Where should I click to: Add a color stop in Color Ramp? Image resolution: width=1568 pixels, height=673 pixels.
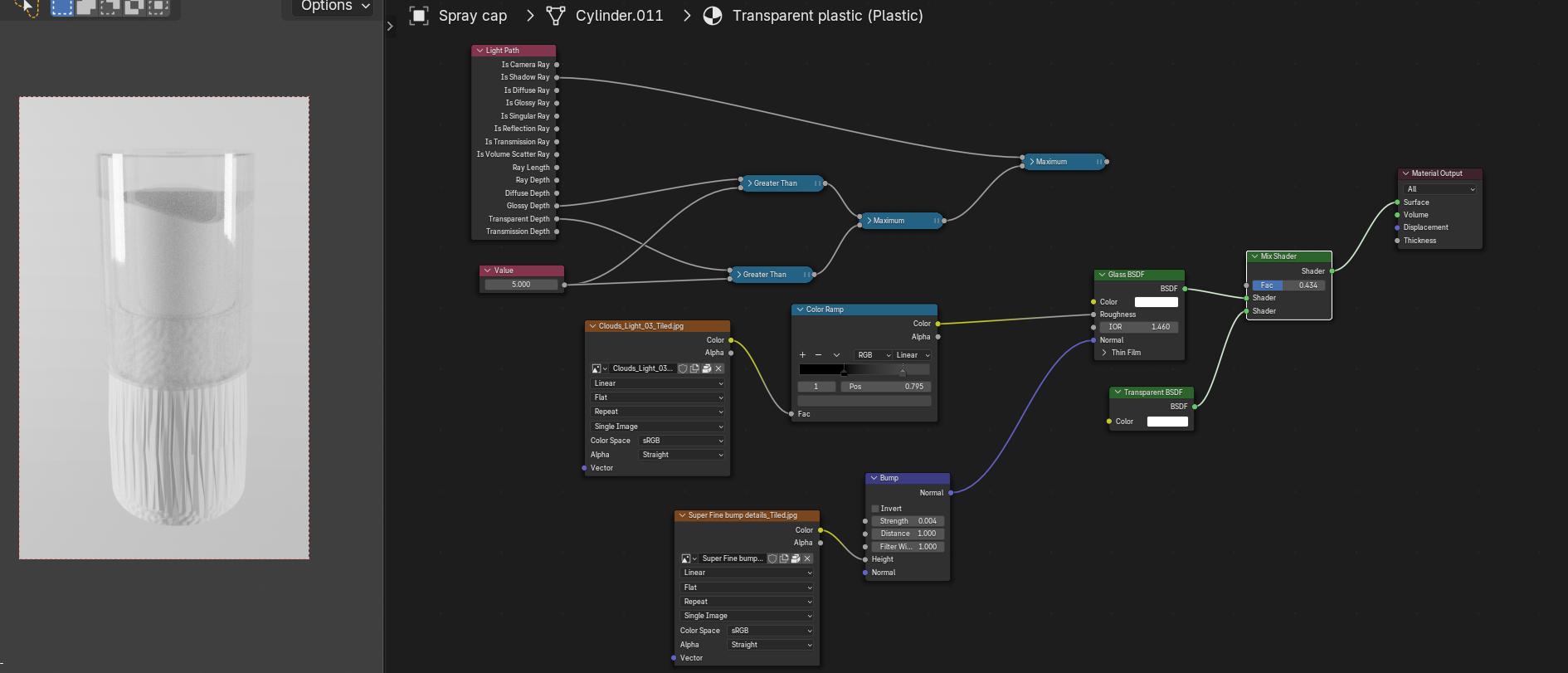[x=802, y=355]
